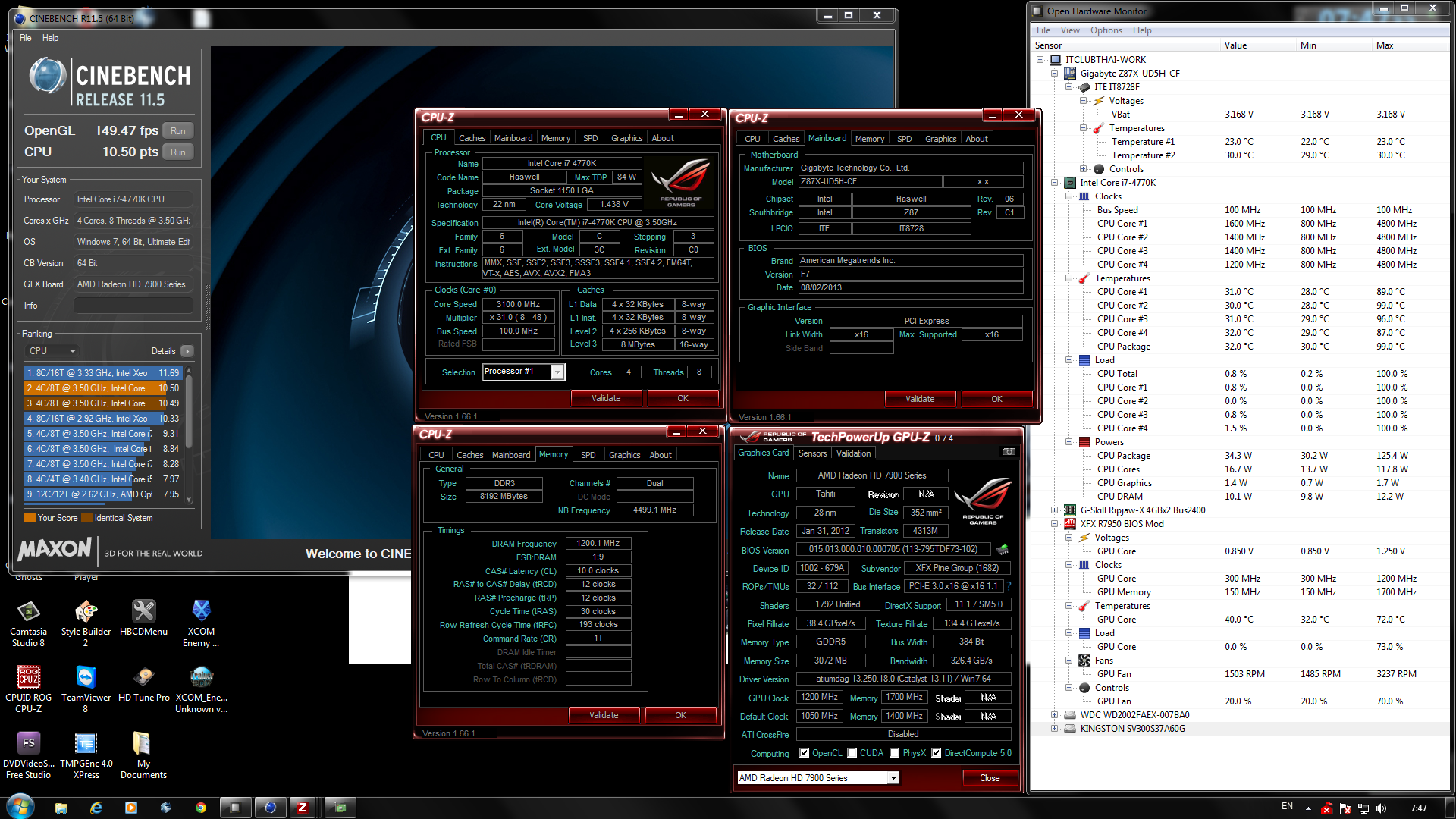Click the GPU-Z screenshot camera icon
The image size is (1456, 819).
[x=1009, y=452]
